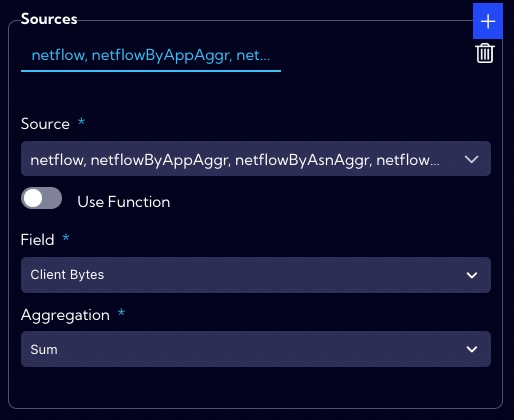Click the chevron arrow in the Source dropdown
This screenshot has width=514, height=420.
pyautogui.click(x=472, y=159)
